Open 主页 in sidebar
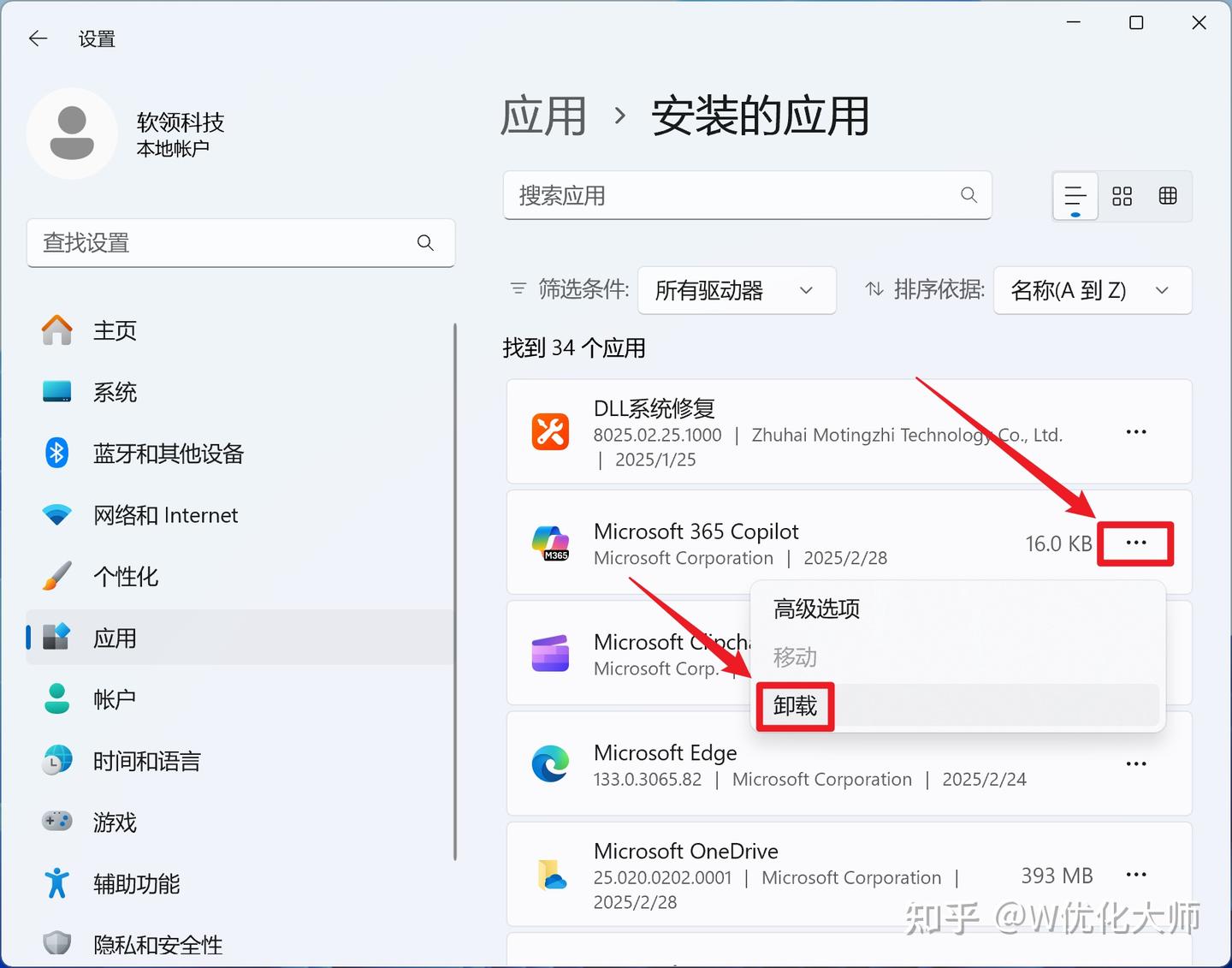This screenshot has width=1232, height=968. click(x=240, y=330)
